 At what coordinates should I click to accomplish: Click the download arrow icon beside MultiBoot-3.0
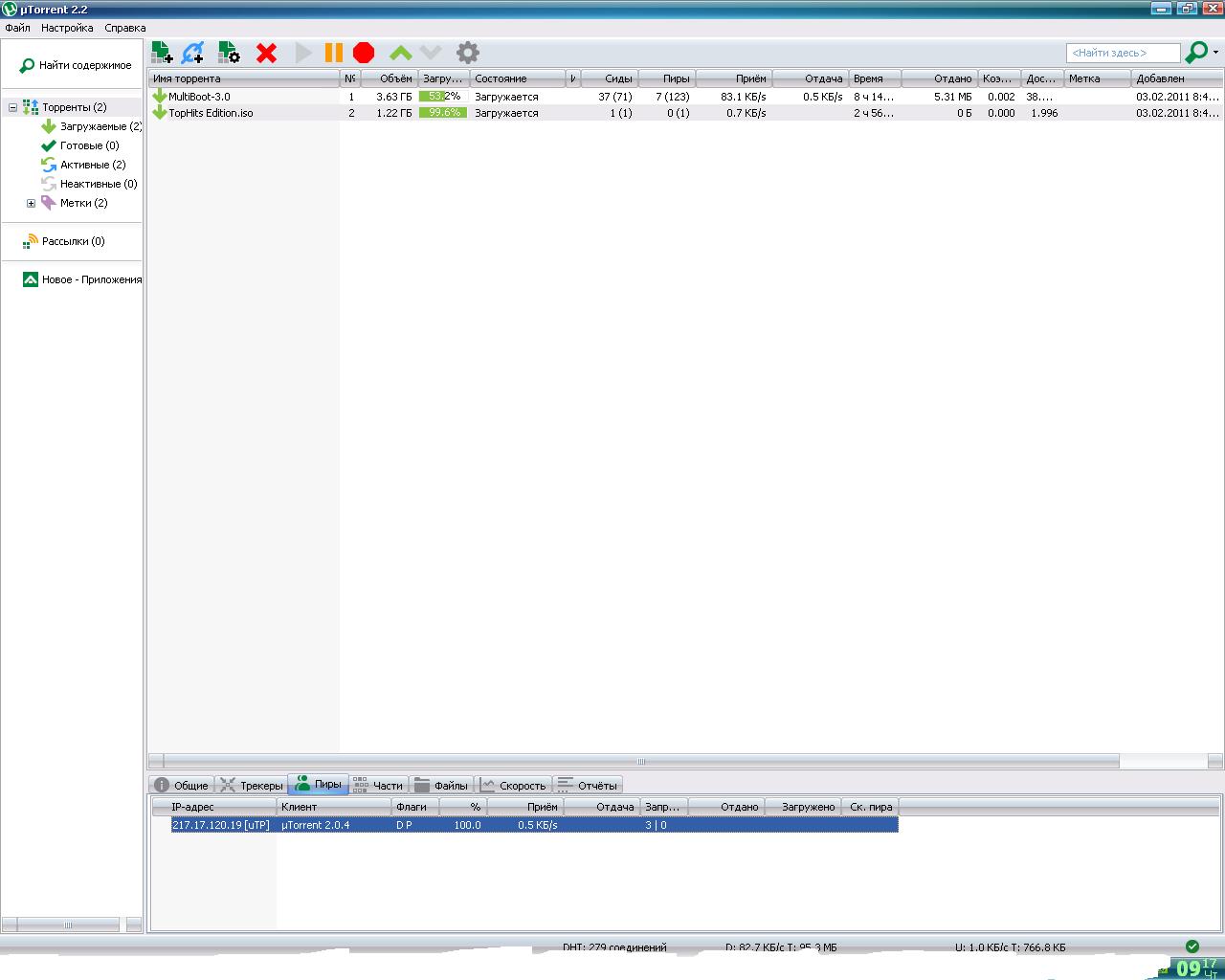click(159, 97)
